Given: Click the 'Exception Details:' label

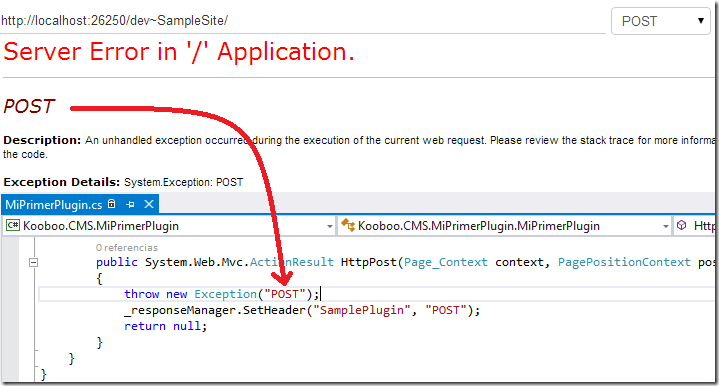Looking at the screenshot, I should coord(61,182).
